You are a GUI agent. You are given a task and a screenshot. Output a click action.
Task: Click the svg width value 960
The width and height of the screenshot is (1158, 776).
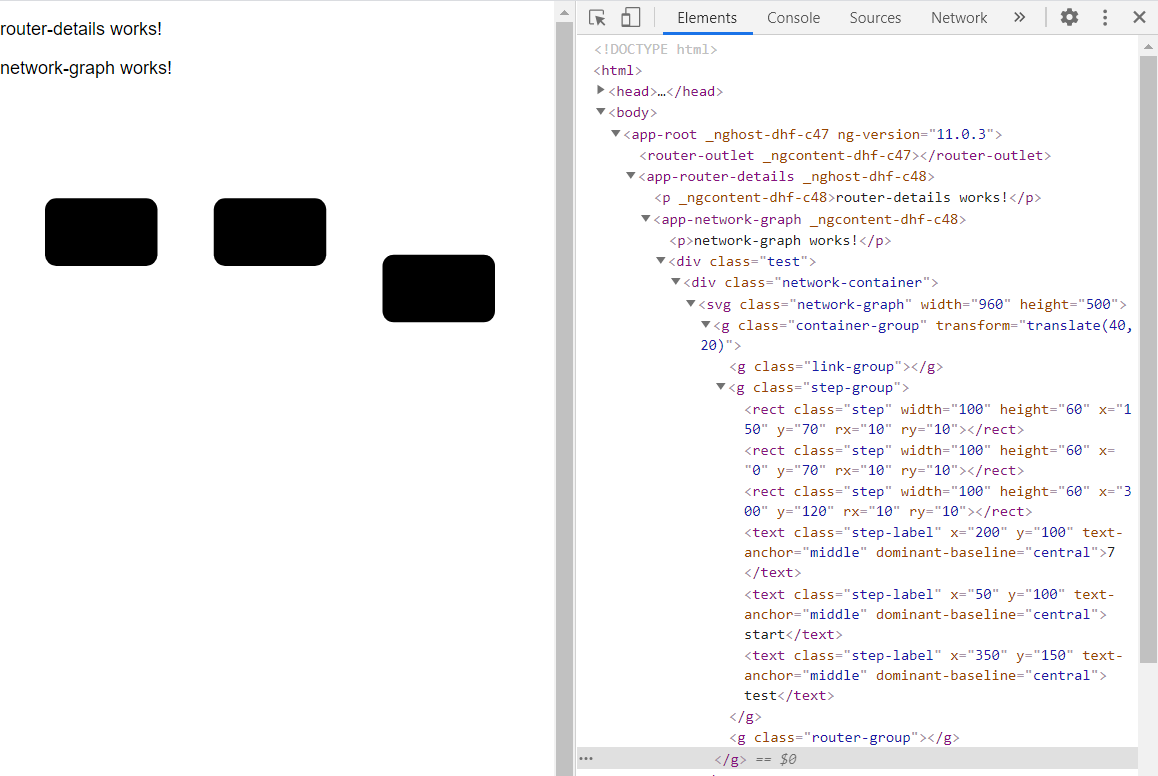tap(990, 303)
